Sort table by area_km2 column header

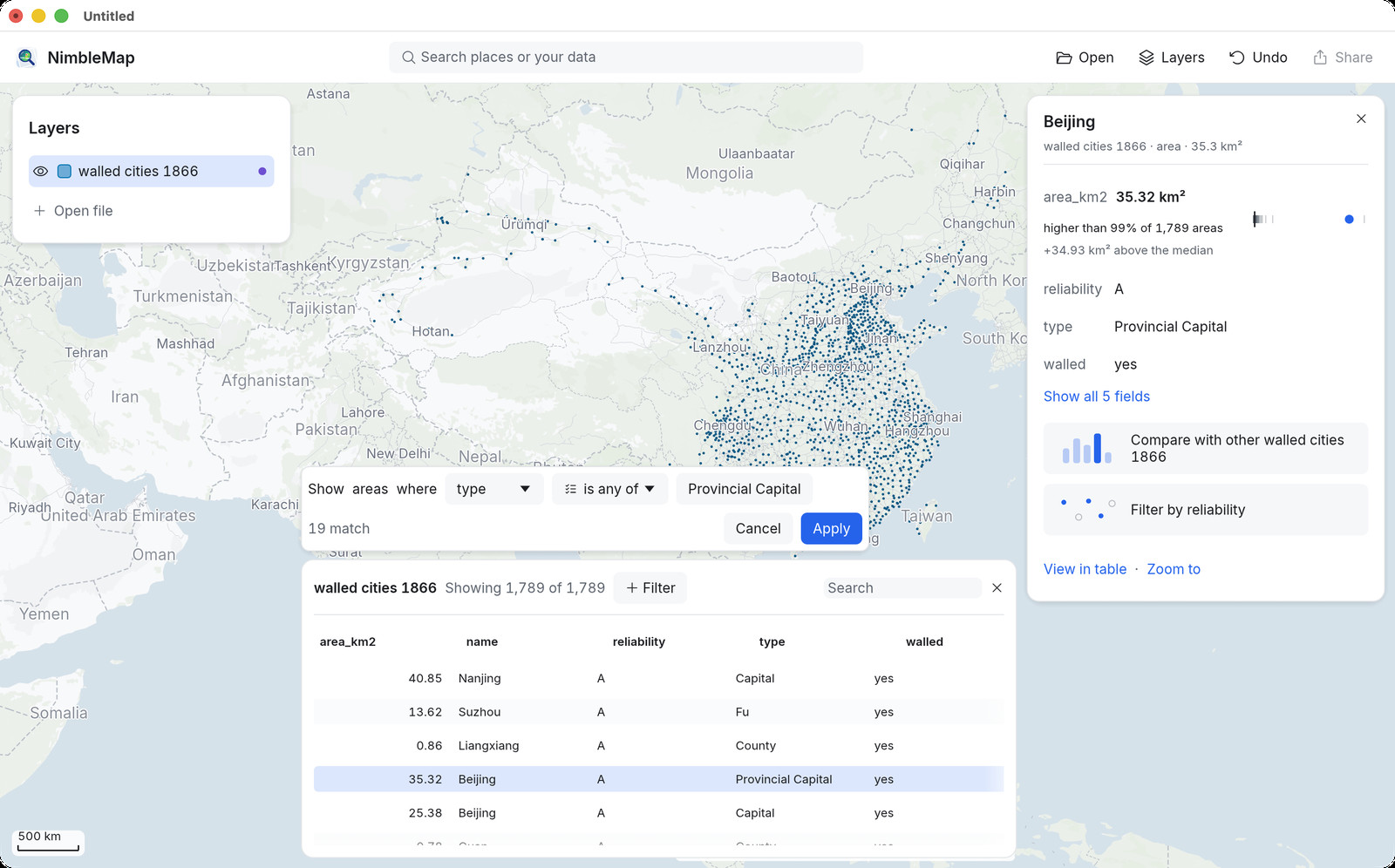pos(348,642)
